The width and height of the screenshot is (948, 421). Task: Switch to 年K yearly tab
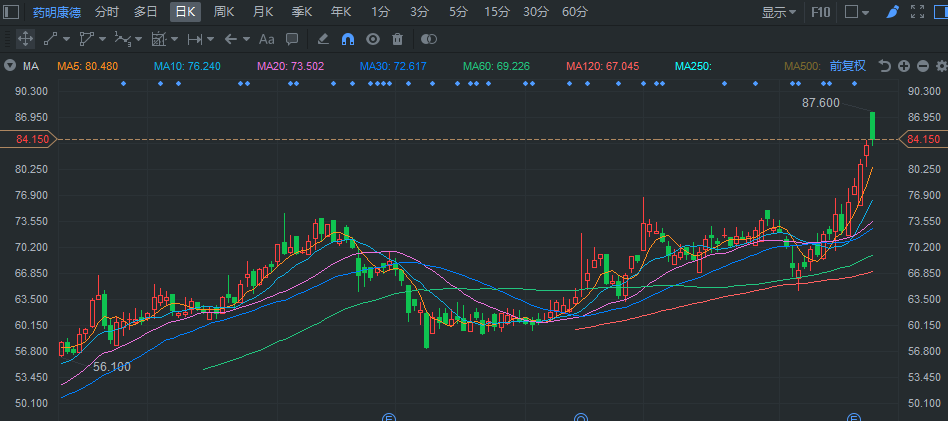[341, 11]
